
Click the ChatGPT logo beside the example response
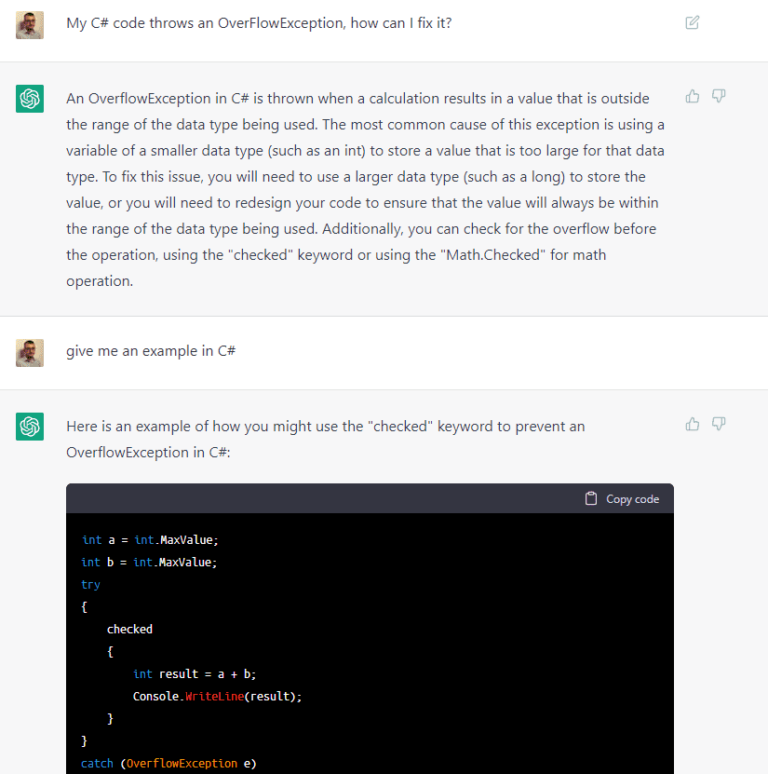point(30,427)
